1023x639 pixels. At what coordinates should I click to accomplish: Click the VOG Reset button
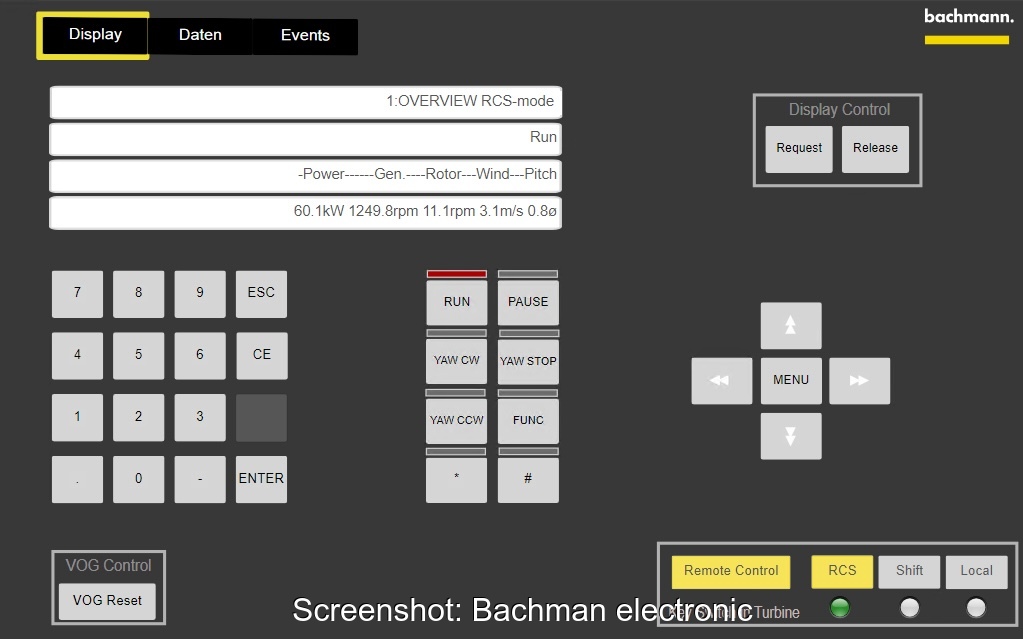tap(107, 601)
